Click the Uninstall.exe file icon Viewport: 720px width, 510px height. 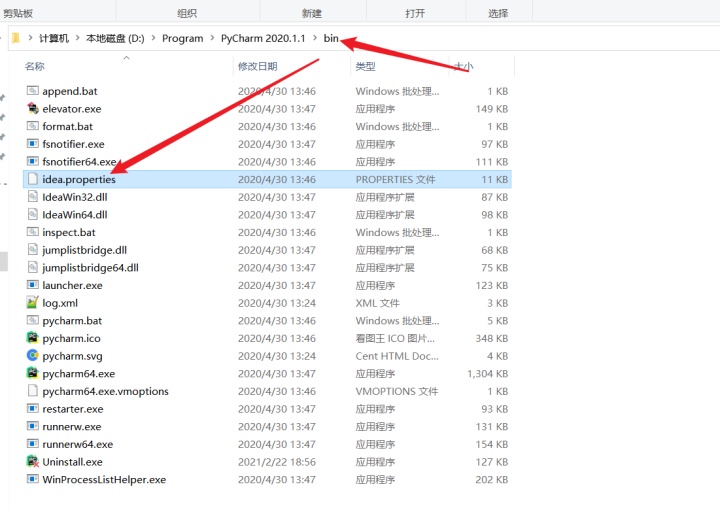(33, 461)
